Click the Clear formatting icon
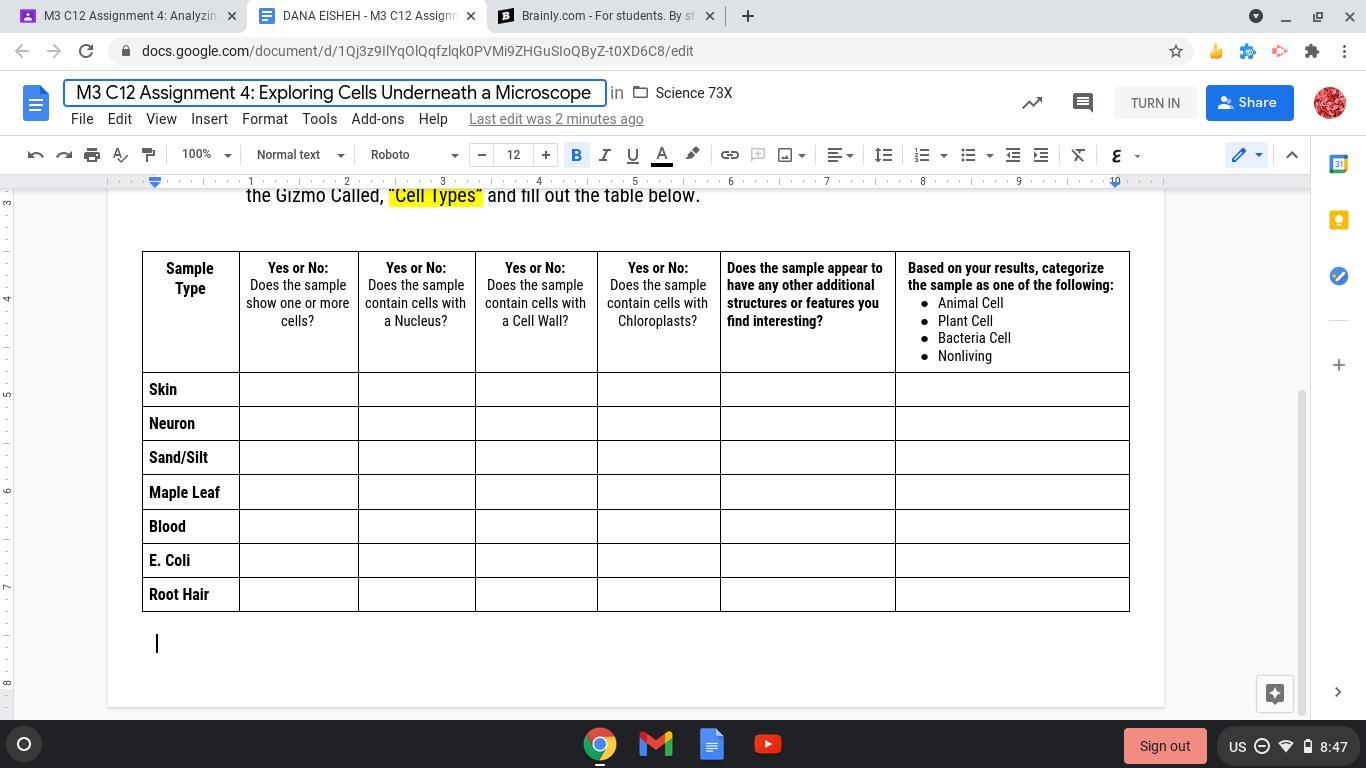Image resolution: width=1366 pixels, height=768 pixels. [1078, 155]
